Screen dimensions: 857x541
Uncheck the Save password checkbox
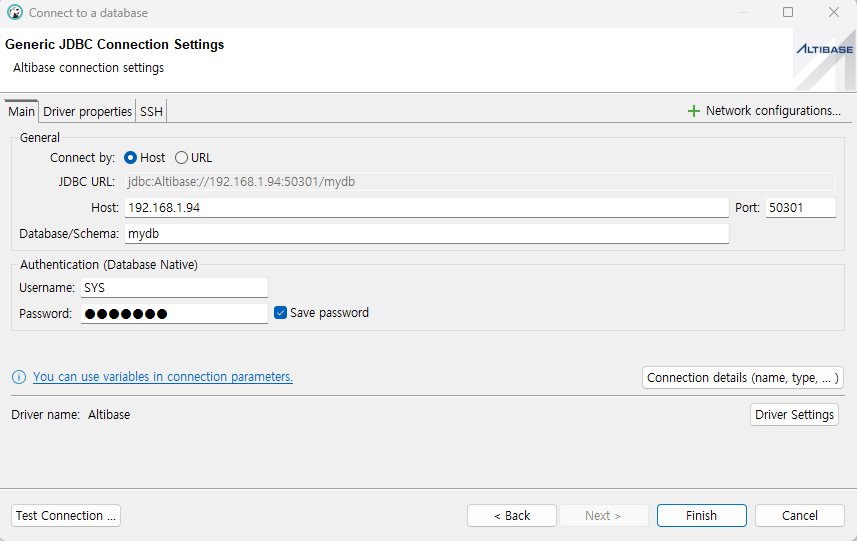click(281, 313)
